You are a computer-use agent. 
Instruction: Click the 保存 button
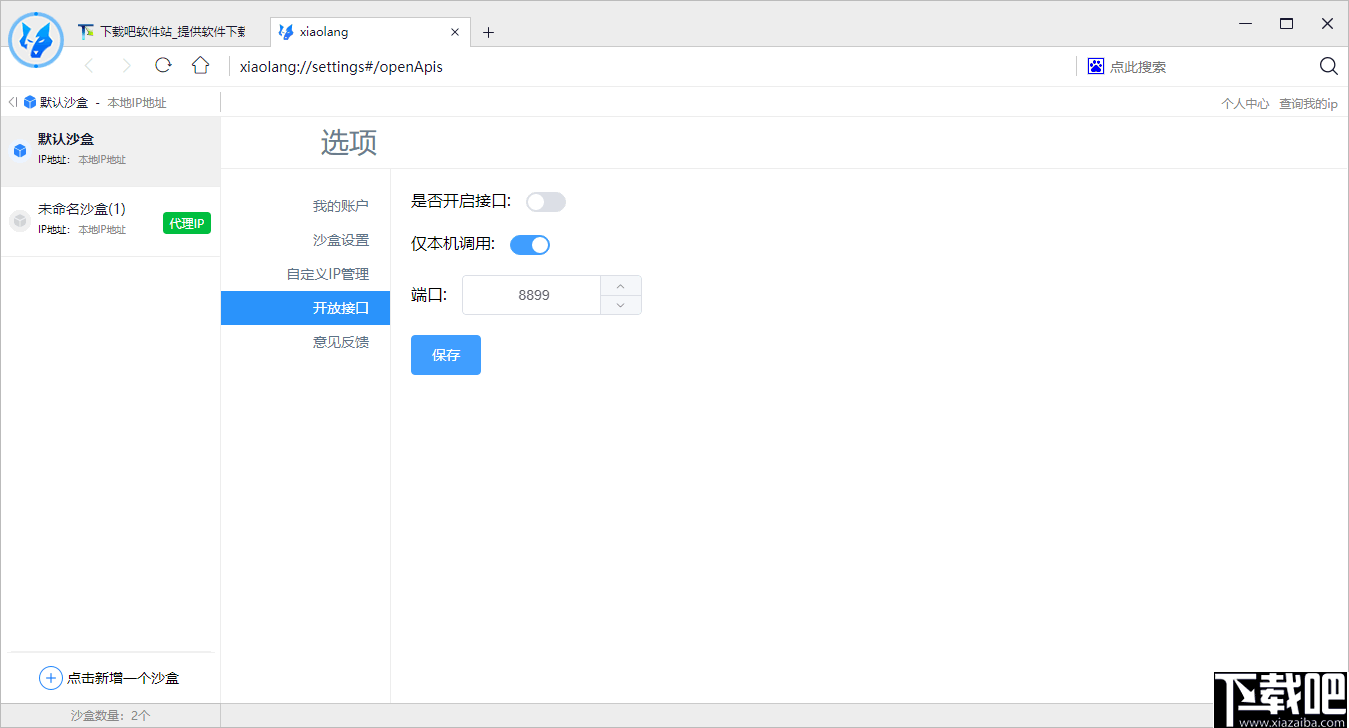tap(445, 354)
